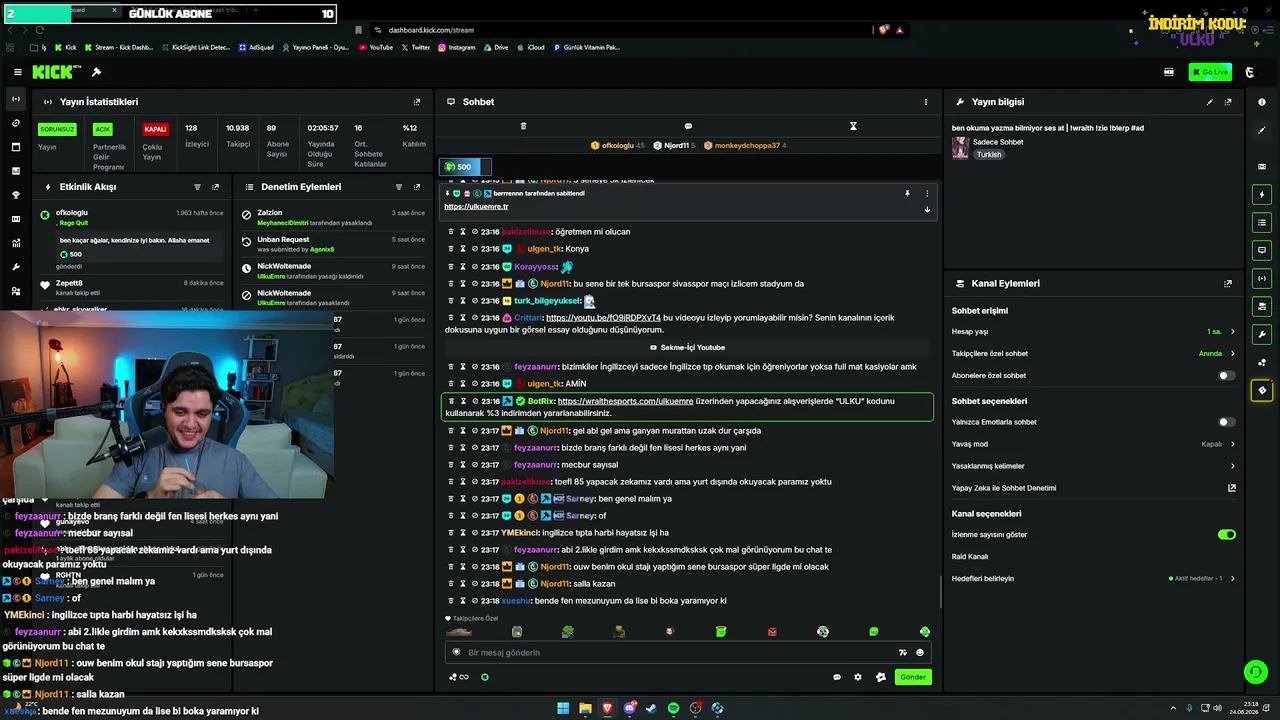Open Windows Start menu
1280x720 pixels.
563,708
